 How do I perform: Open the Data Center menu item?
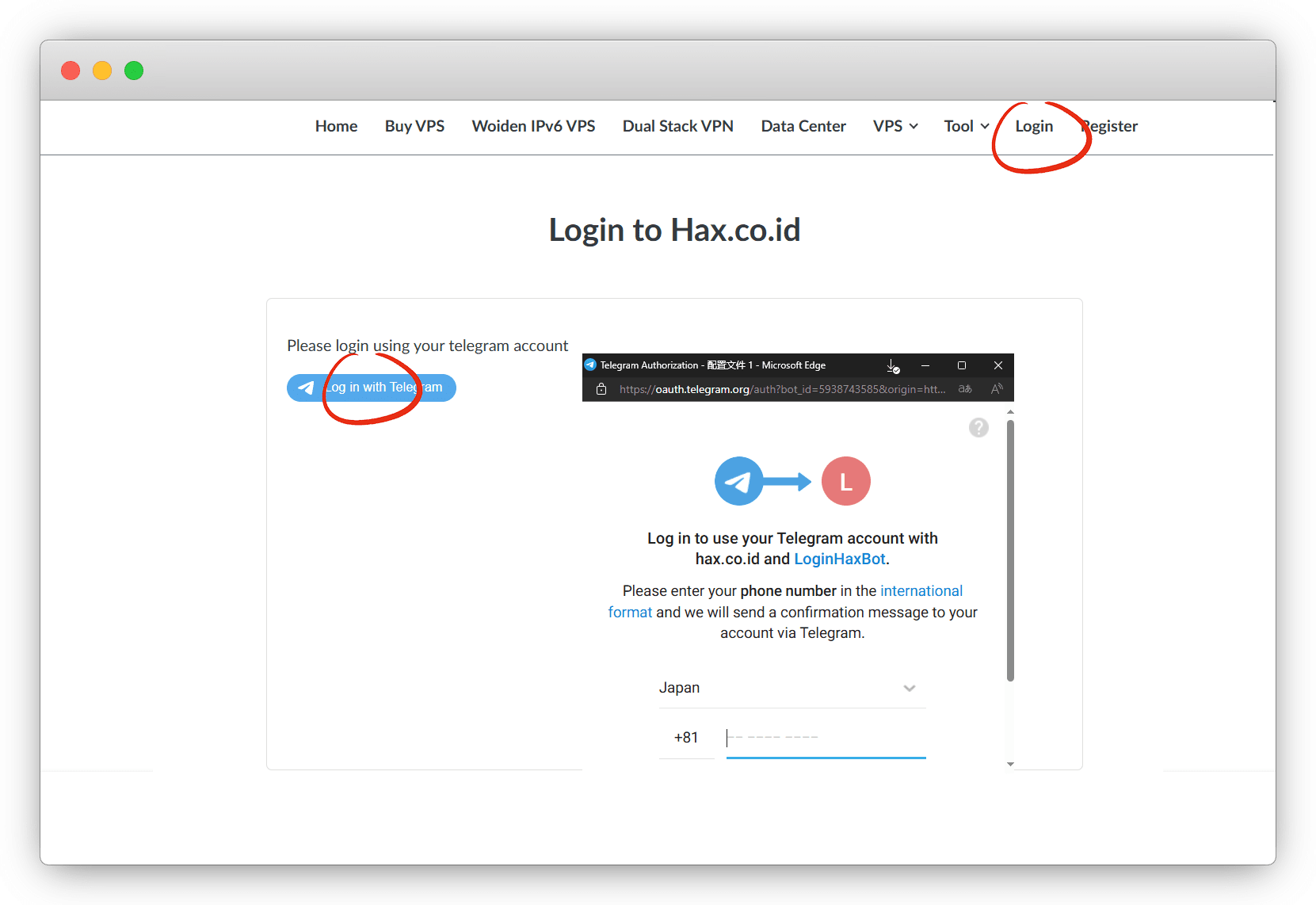[803, 126]
